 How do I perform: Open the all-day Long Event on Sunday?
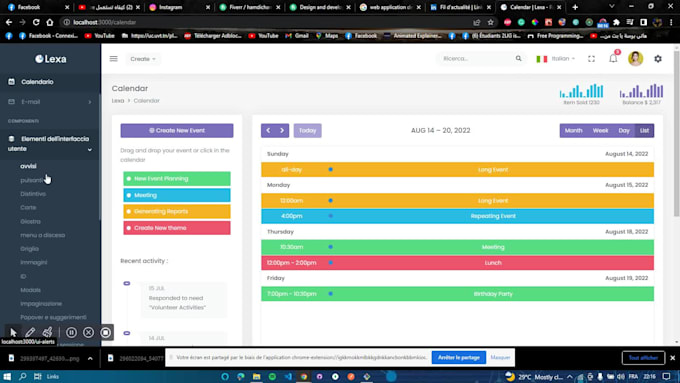[458, 170]
